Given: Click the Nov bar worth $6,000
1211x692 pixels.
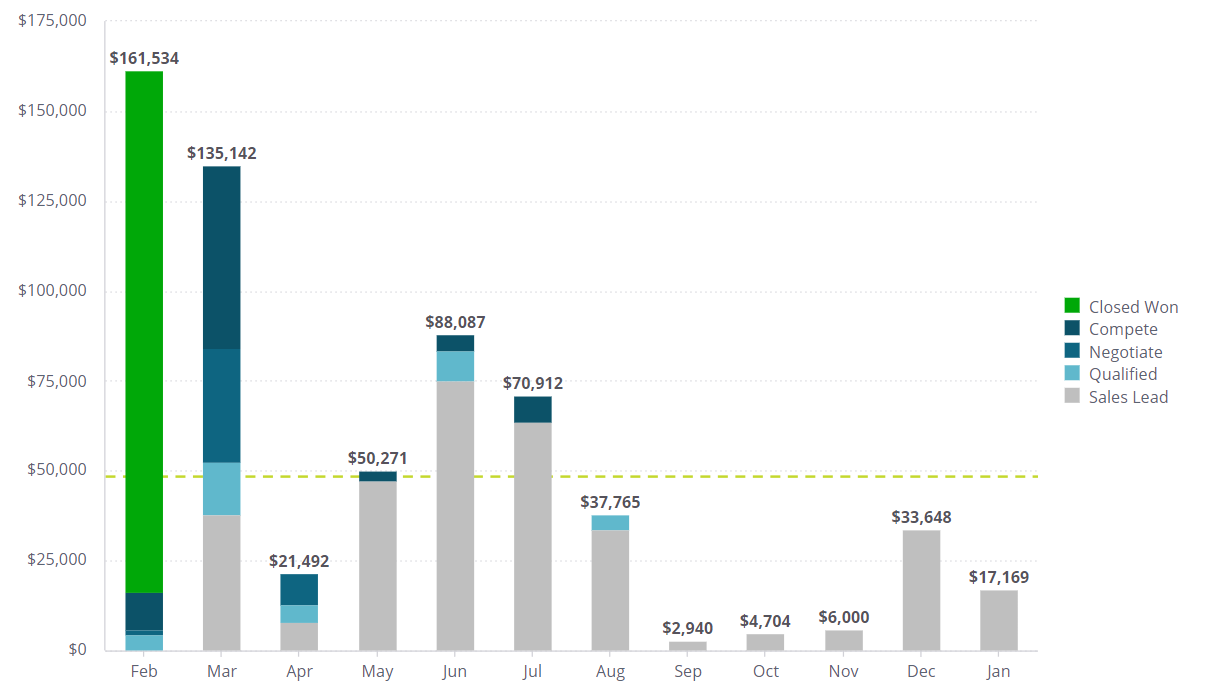Looking at the screenshot, I should click(843, 640).
